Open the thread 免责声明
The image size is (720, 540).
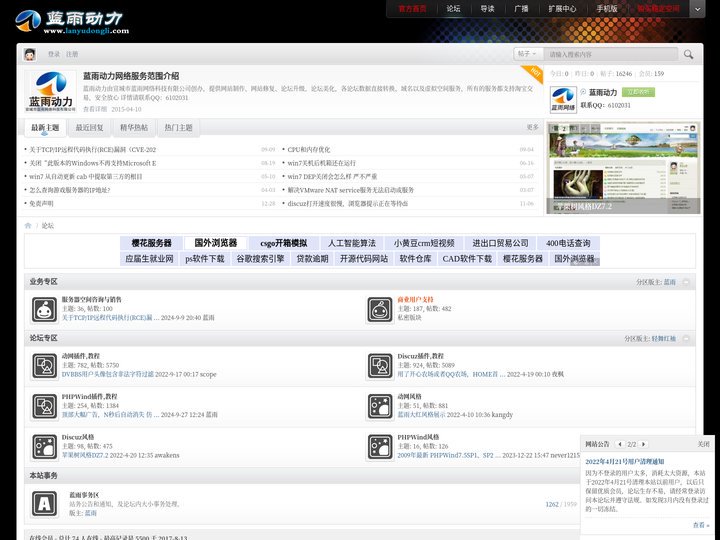(x=41, y=203)
